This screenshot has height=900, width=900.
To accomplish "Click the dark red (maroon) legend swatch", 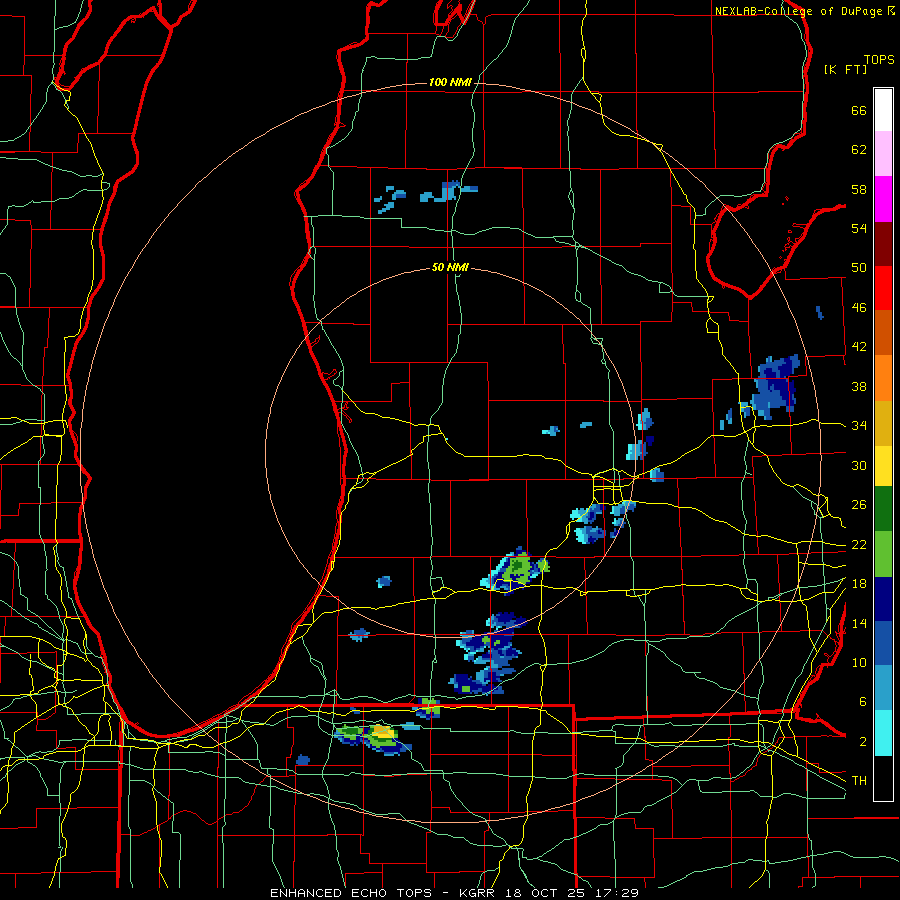I will (883, 243).
